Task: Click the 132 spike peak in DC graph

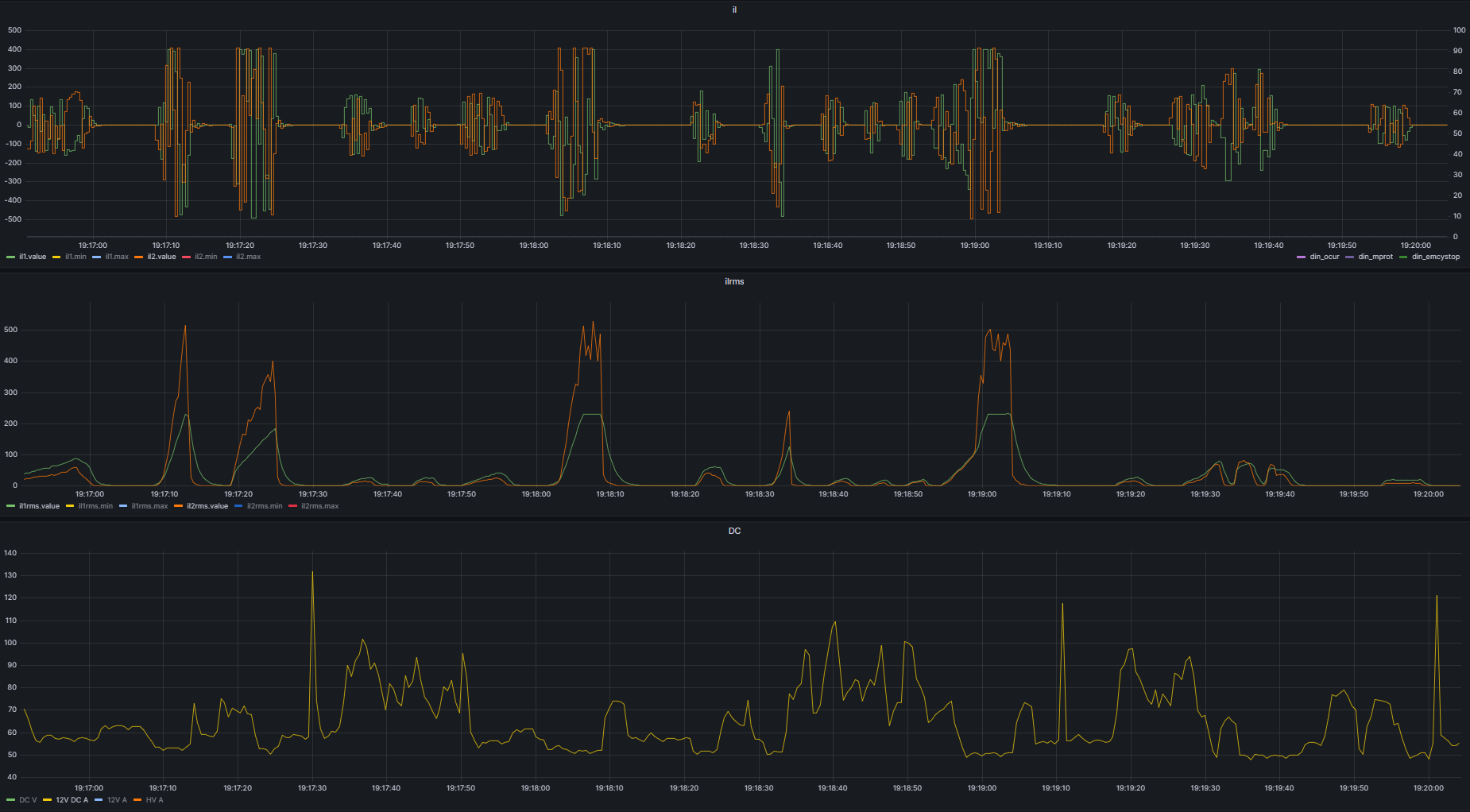Action: click(x=312, y=572)
